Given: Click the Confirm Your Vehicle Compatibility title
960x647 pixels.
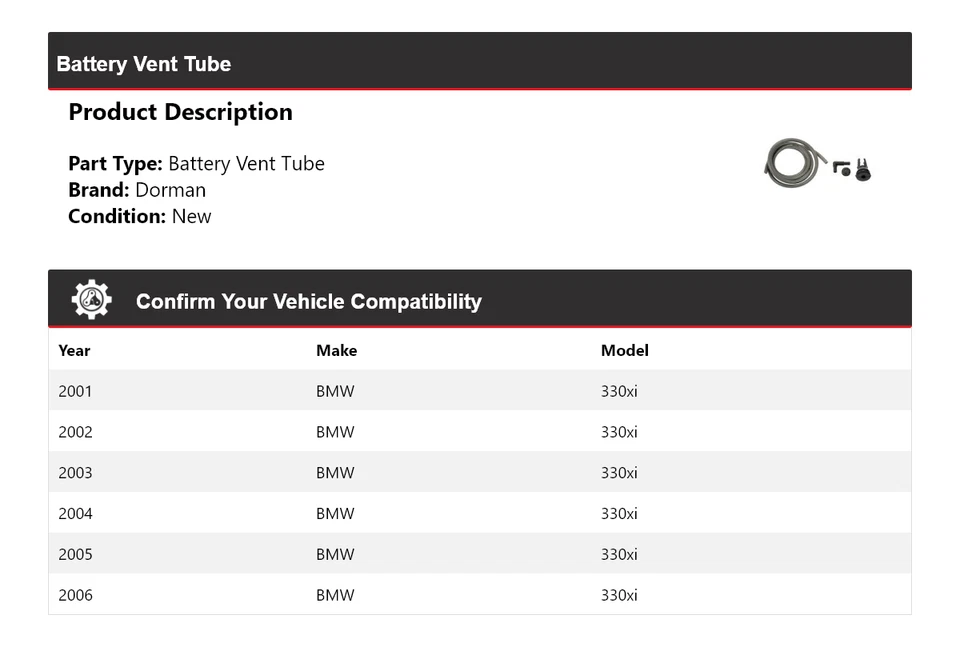Looking at the screenshot, I should (308, 301).
